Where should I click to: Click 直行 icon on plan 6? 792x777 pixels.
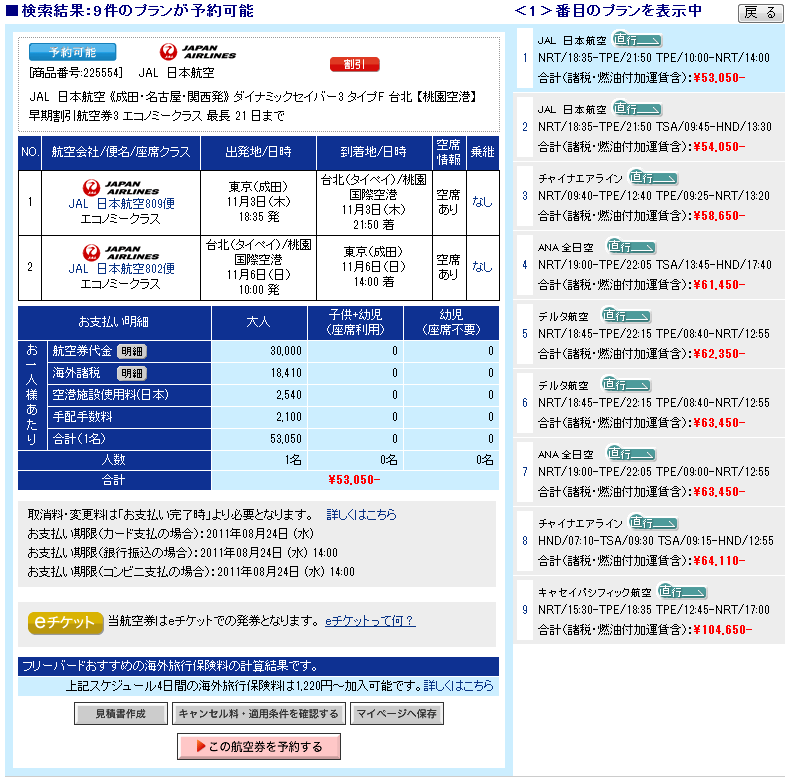(626, 385)
